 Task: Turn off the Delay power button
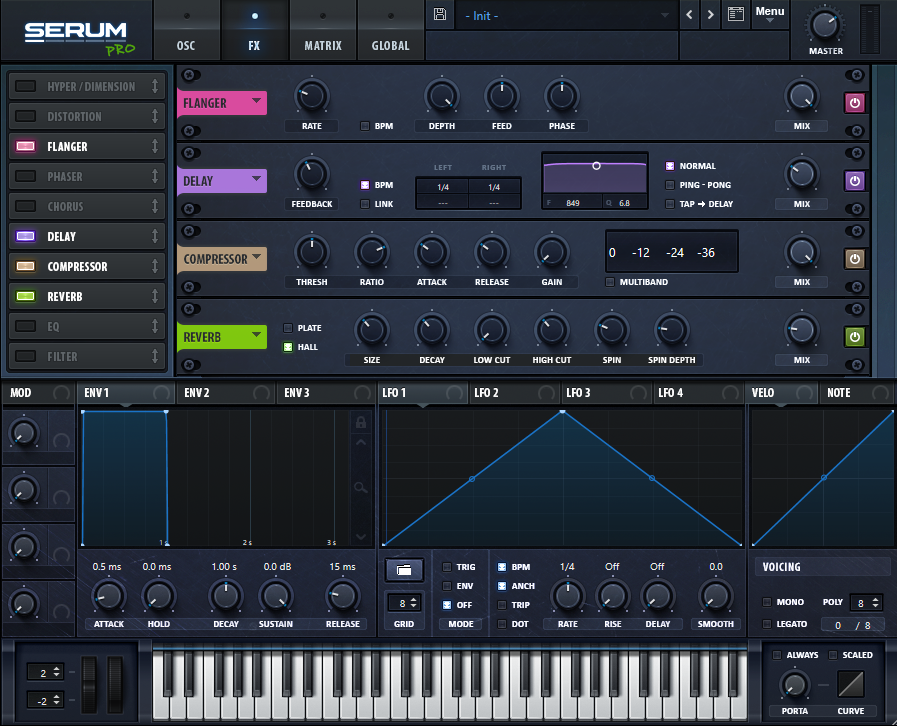point(855,181)
